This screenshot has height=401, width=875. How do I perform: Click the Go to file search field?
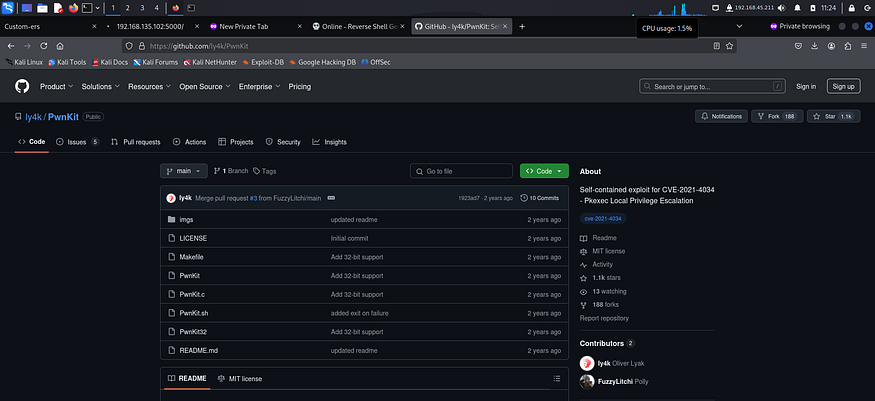[461, 171]
